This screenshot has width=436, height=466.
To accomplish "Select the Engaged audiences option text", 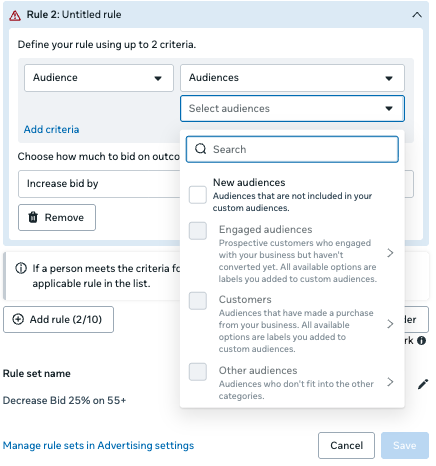I will (265, 230).
